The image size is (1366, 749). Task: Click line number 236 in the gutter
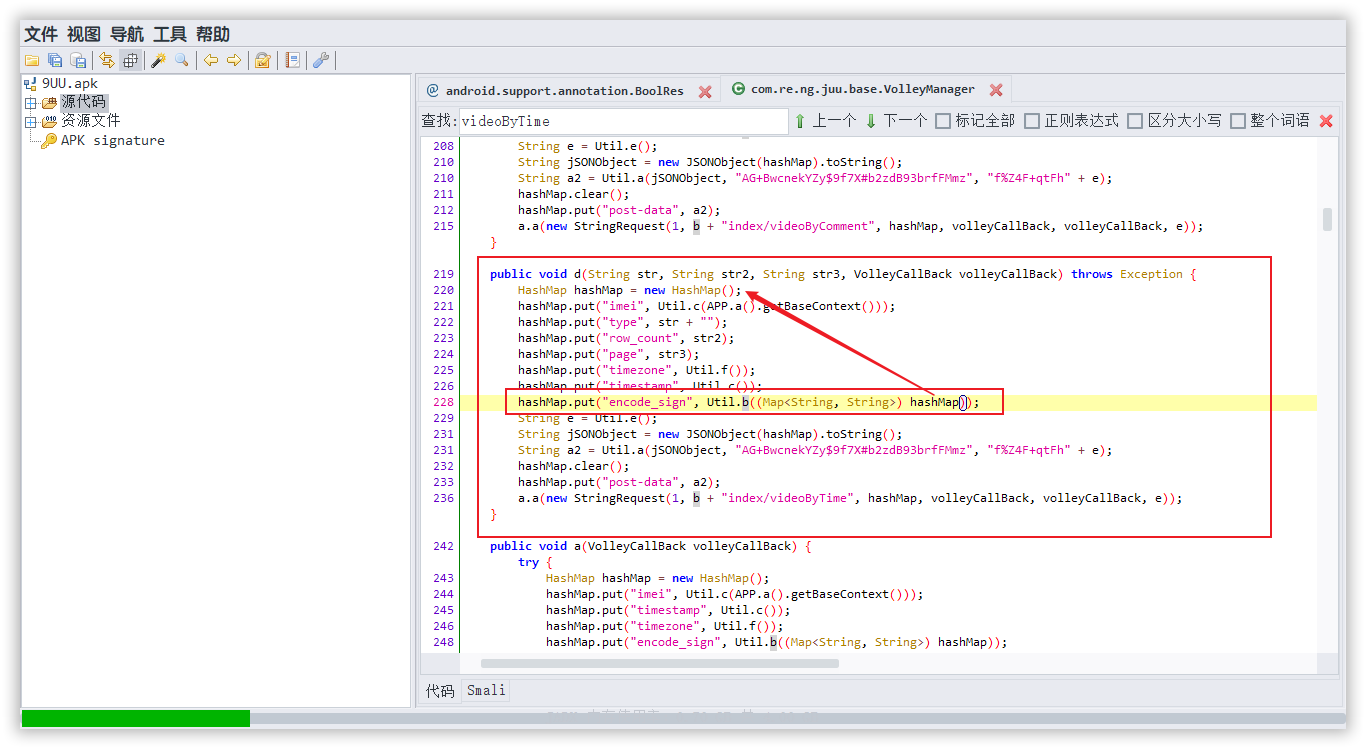coord(443,498)
